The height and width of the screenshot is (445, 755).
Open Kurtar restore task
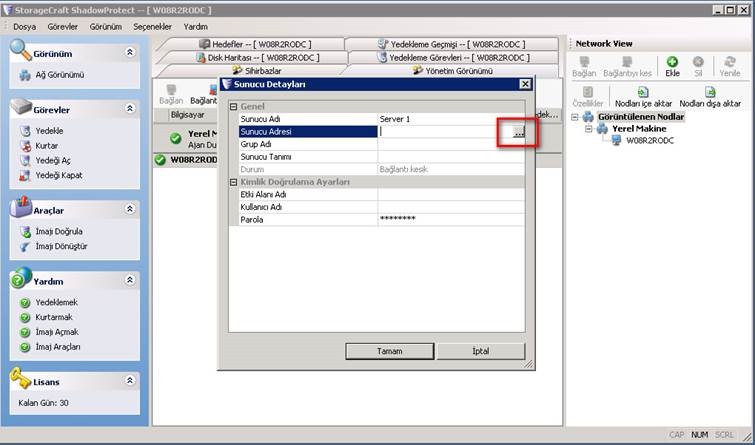point(47,145)
